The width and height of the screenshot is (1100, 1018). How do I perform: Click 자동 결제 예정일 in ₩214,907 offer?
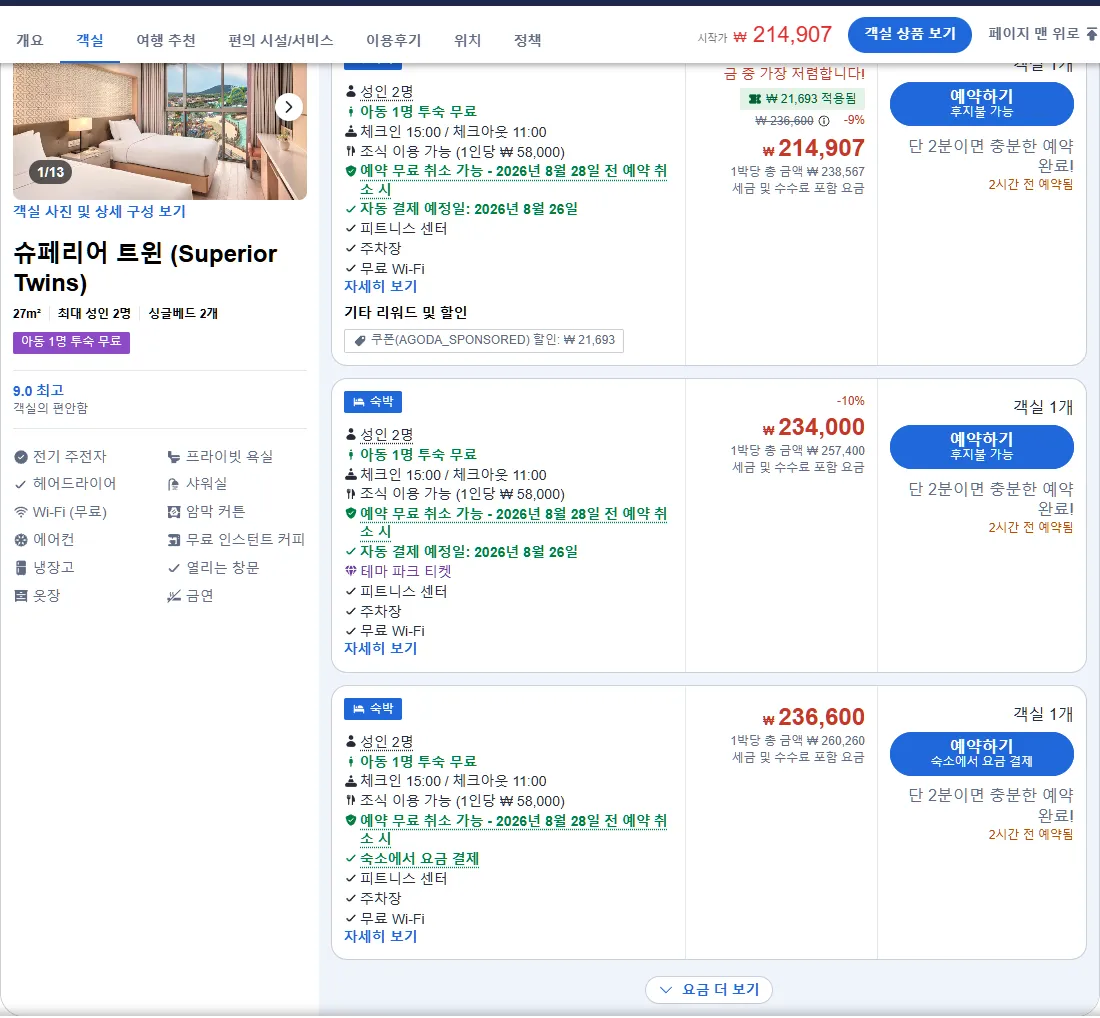[469, 209]
